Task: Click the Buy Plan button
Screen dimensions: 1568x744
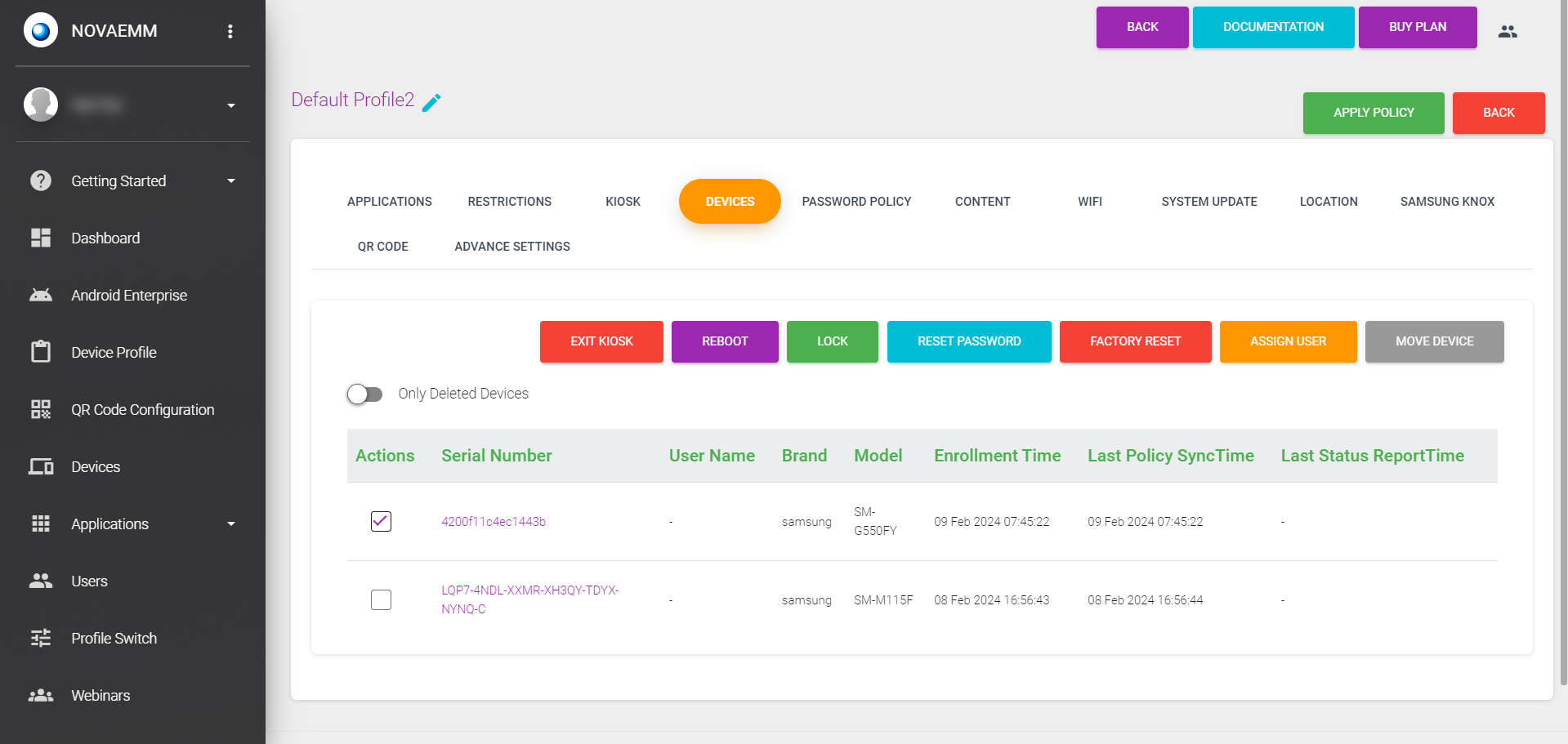Action: point(1418,27)
